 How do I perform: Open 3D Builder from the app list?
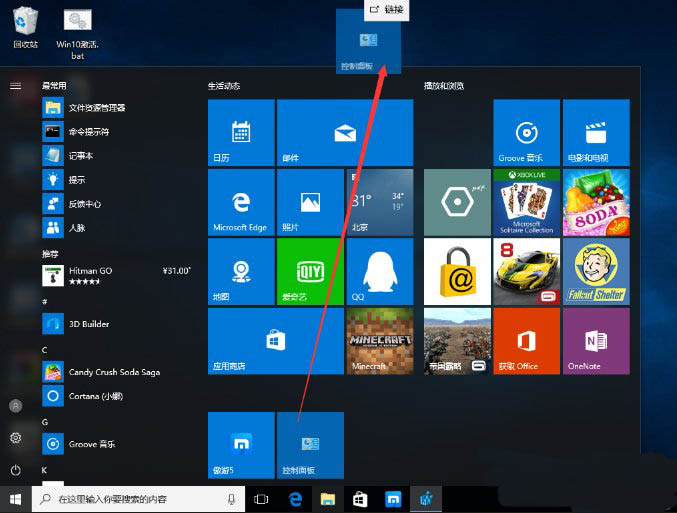point(88,324)
